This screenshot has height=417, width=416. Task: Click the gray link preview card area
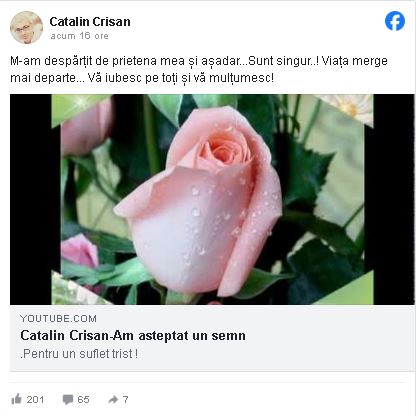tap(212, 338)
